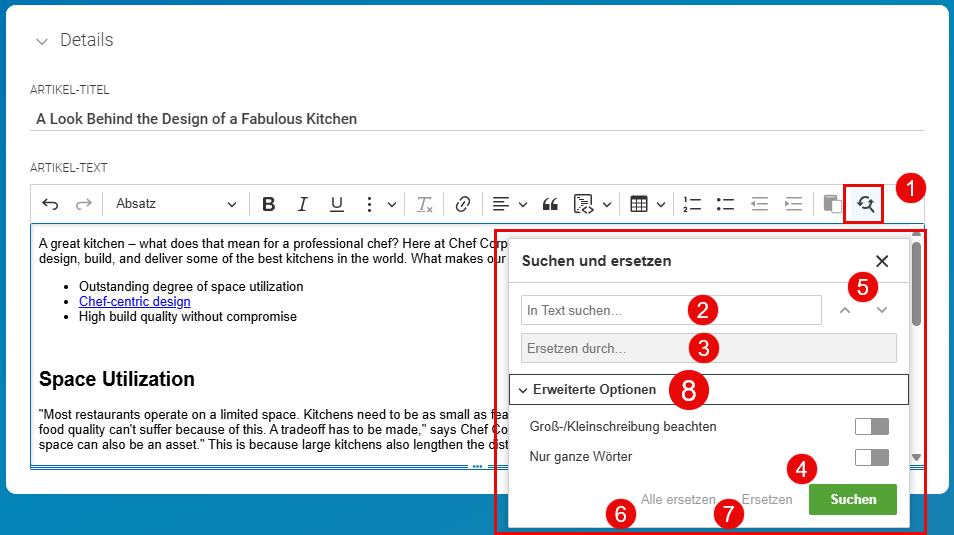
Task: Click the bulleted list icon
Action: 725,204
